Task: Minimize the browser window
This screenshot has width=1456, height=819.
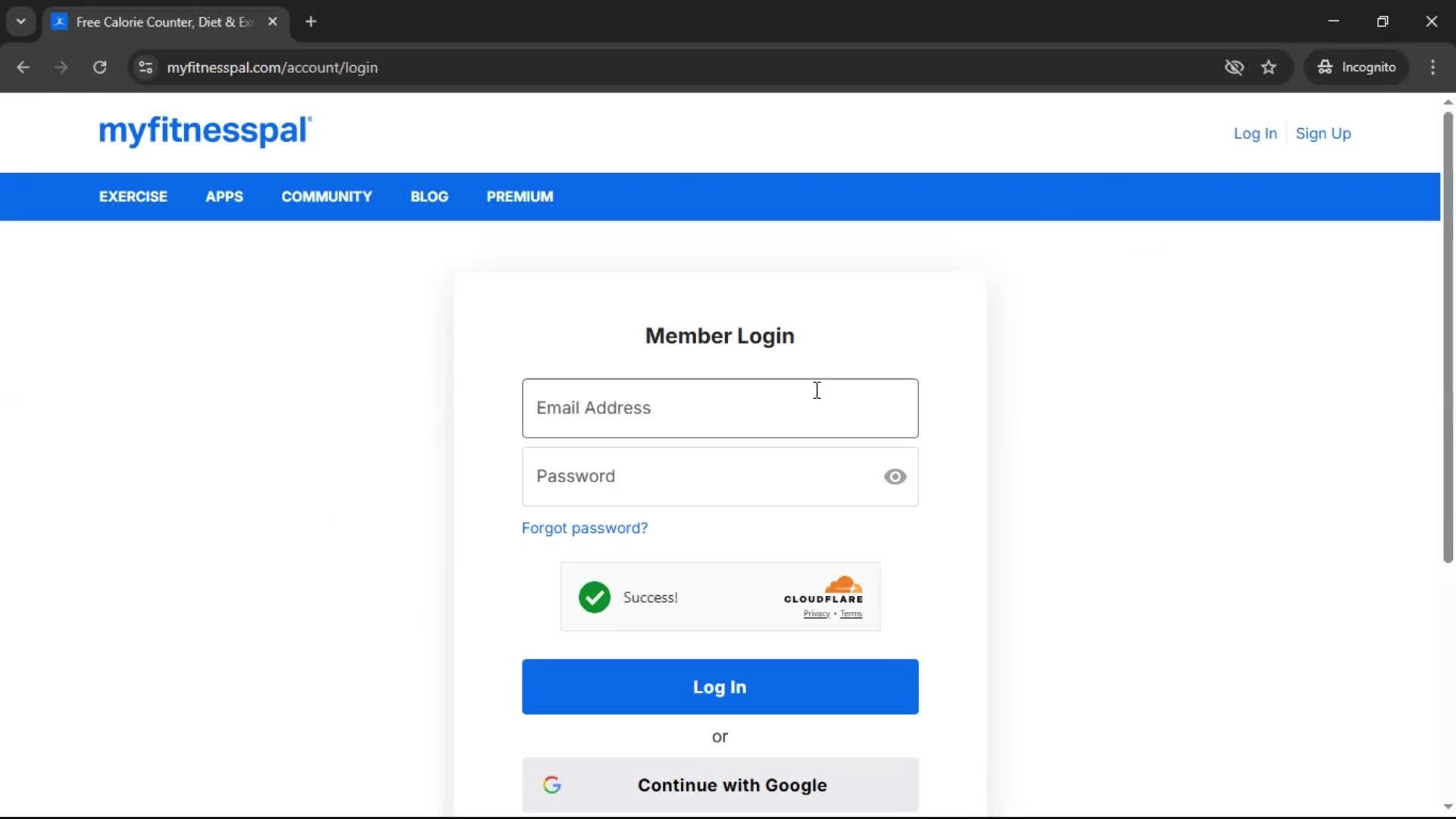Action: point(1334,22)
